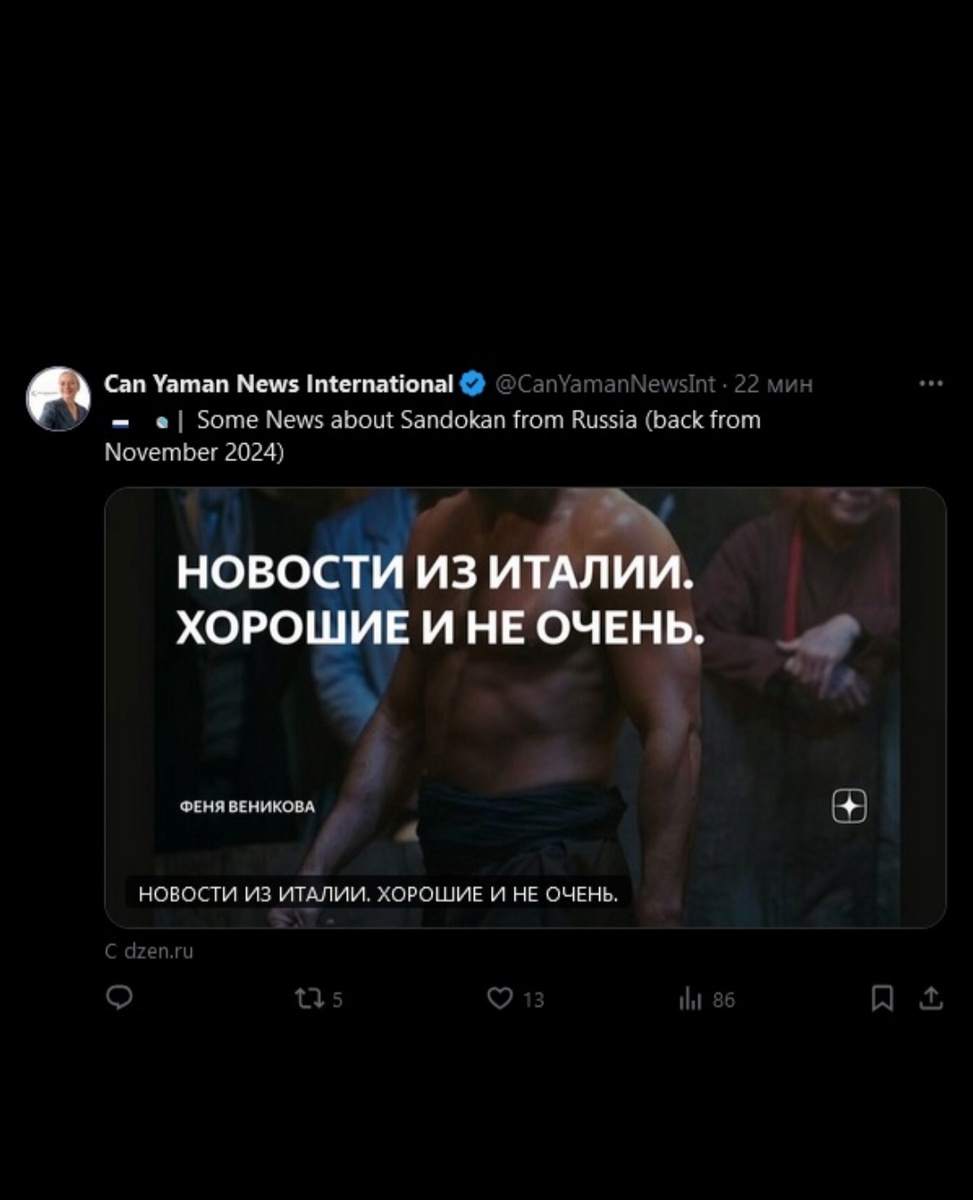Click the author name ФЕНЯ ВЕНИКОВА
973x1200 pixels.
[x=246, y=806]
